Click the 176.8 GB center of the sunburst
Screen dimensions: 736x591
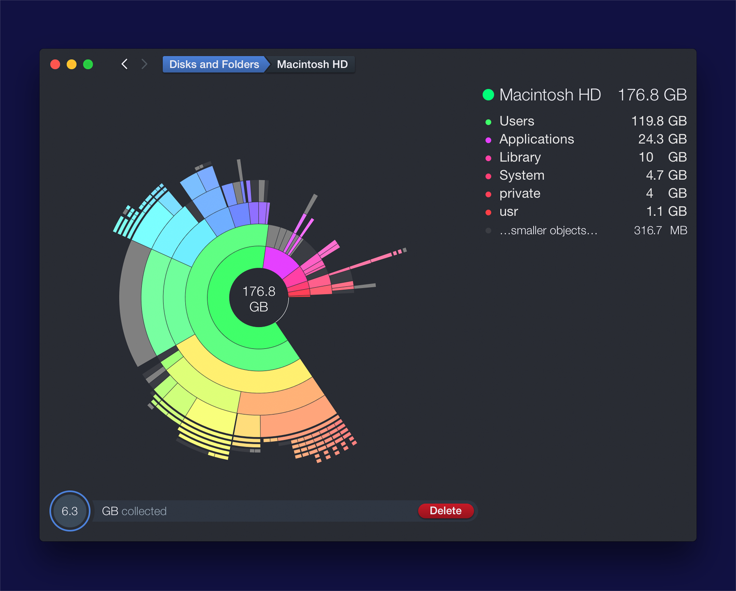point(259,299)
